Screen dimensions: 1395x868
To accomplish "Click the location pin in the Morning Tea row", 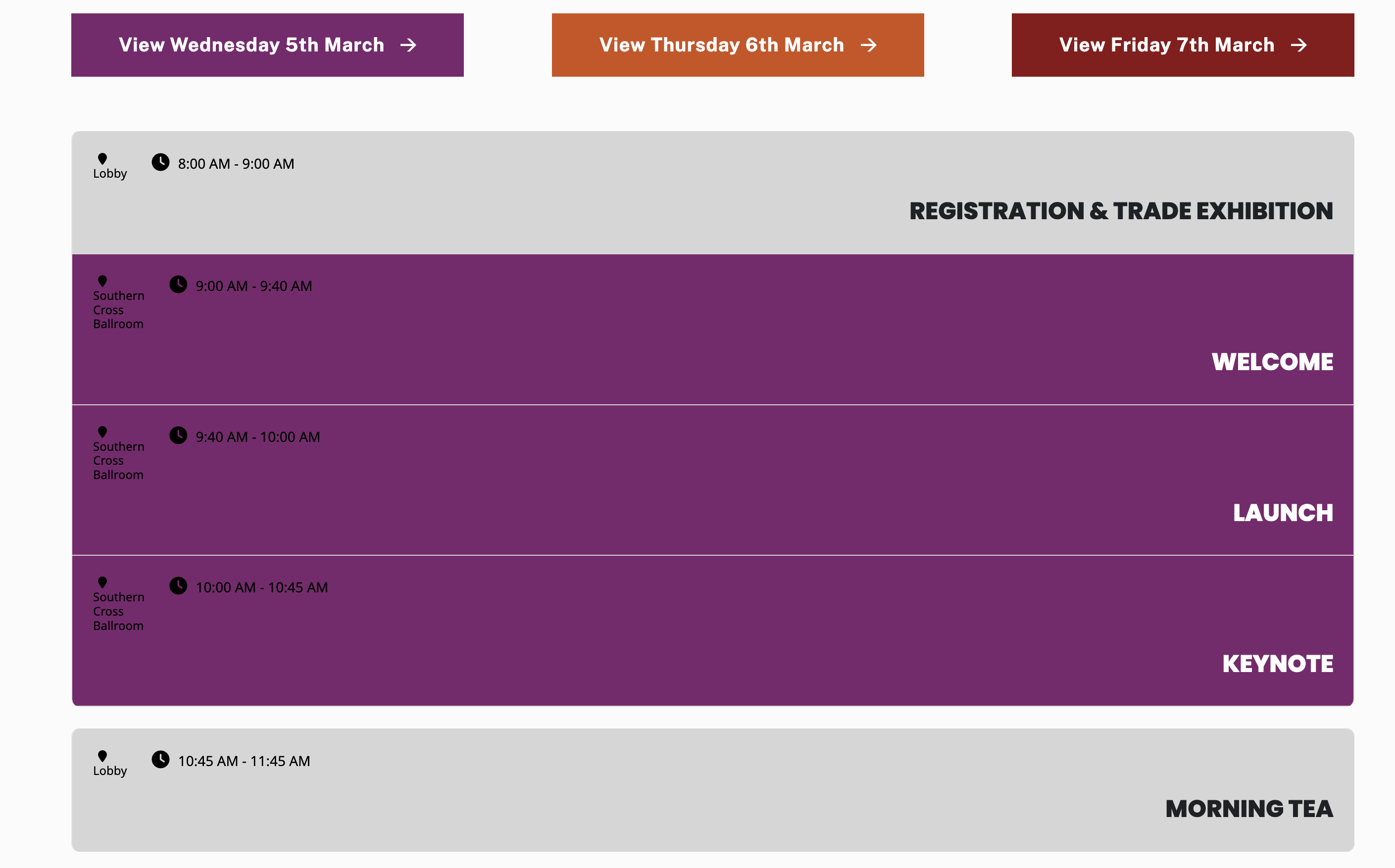I will coord(102,756).
